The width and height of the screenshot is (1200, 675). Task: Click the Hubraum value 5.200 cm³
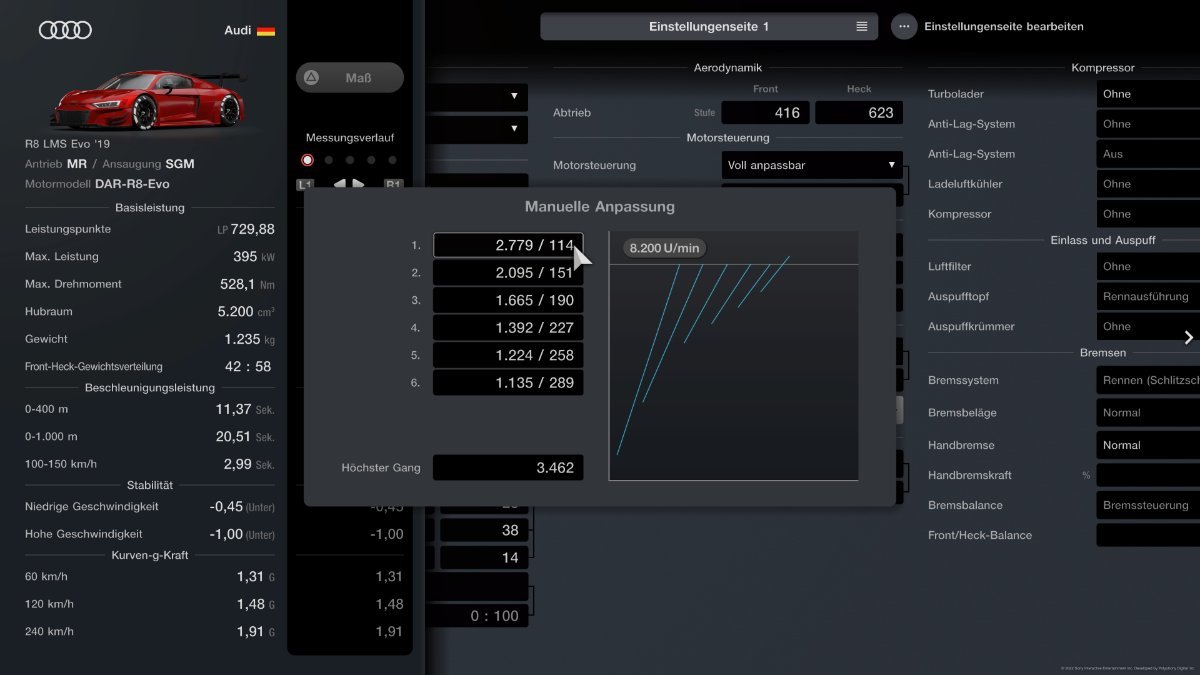tap(246, 311)
